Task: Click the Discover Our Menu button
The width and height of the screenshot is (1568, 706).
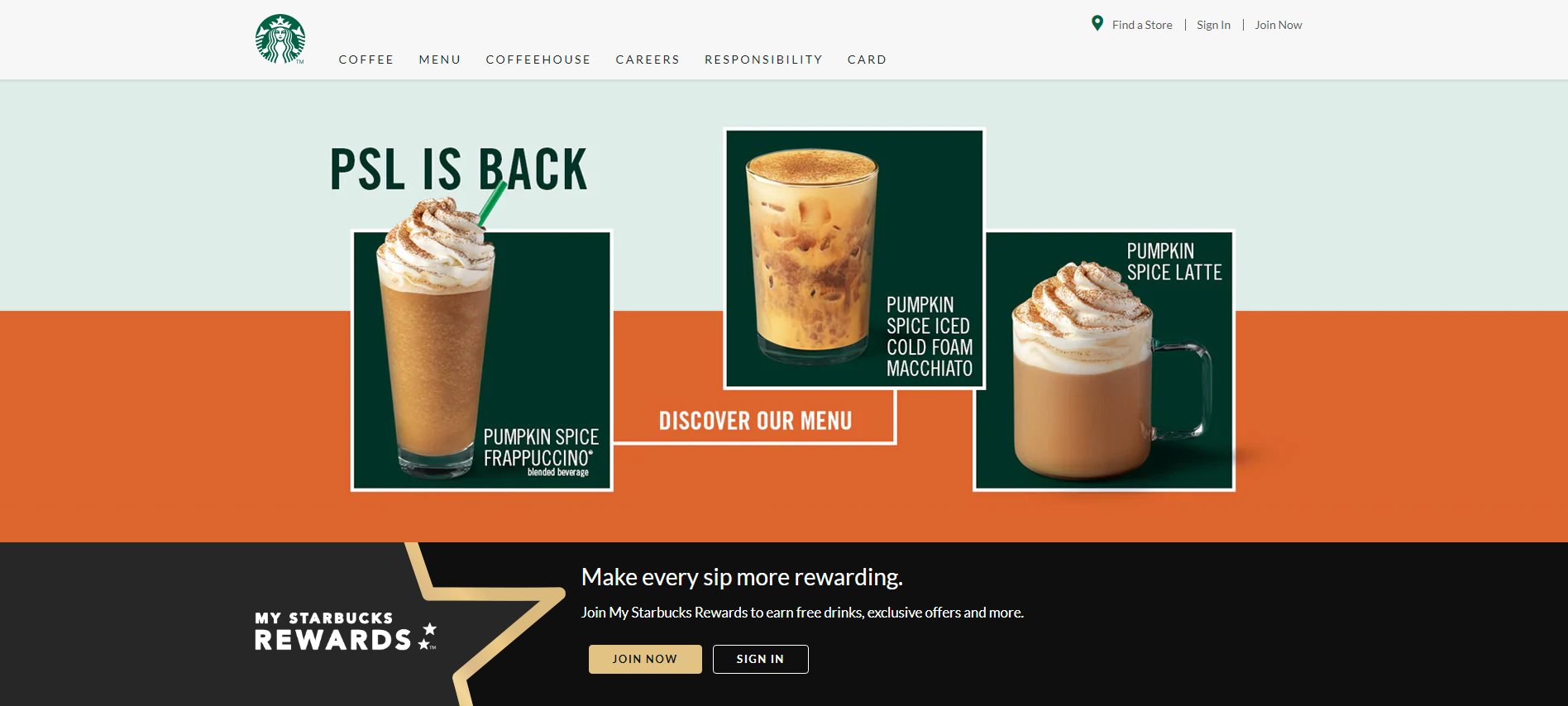Action: (755, 420)
